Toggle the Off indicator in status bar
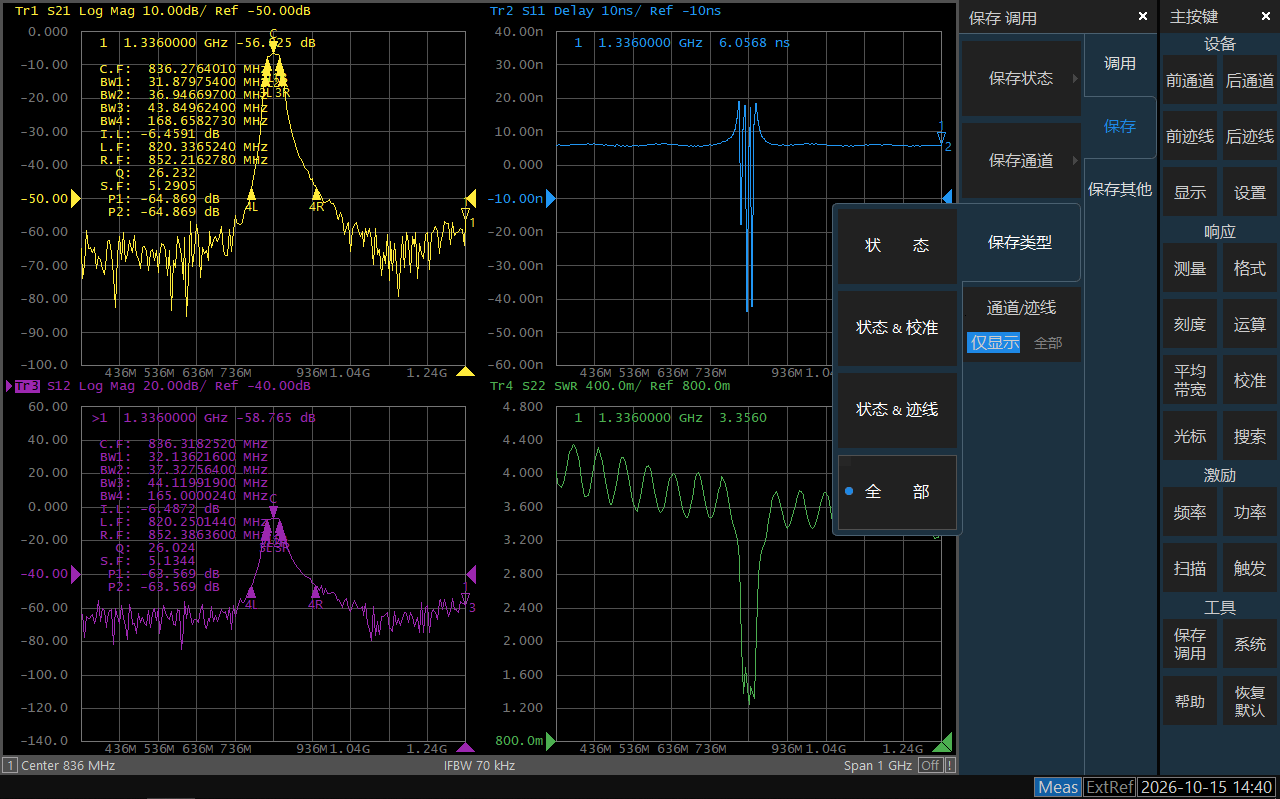Screen dimensions: 1280x799 [931, 765]
